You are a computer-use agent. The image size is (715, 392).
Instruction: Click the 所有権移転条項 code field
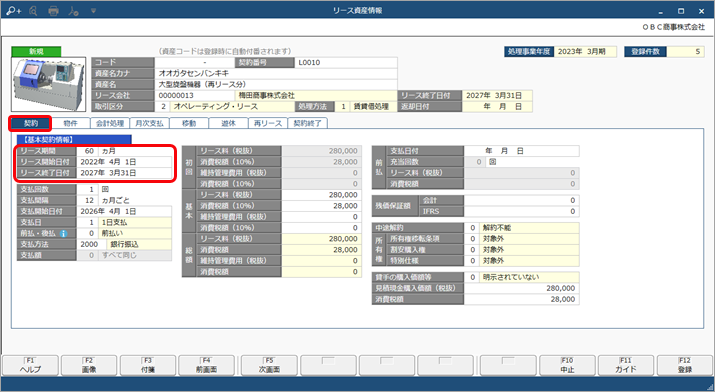coord(471,238)
